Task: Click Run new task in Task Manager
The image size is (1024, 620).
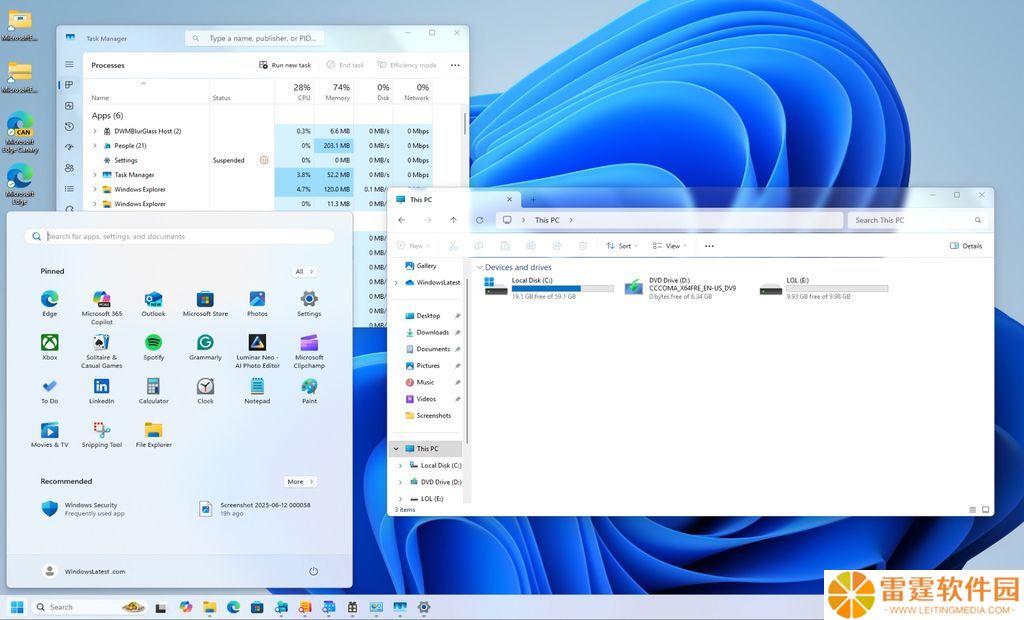Action: pyautogui.click(x=285, y=65)
